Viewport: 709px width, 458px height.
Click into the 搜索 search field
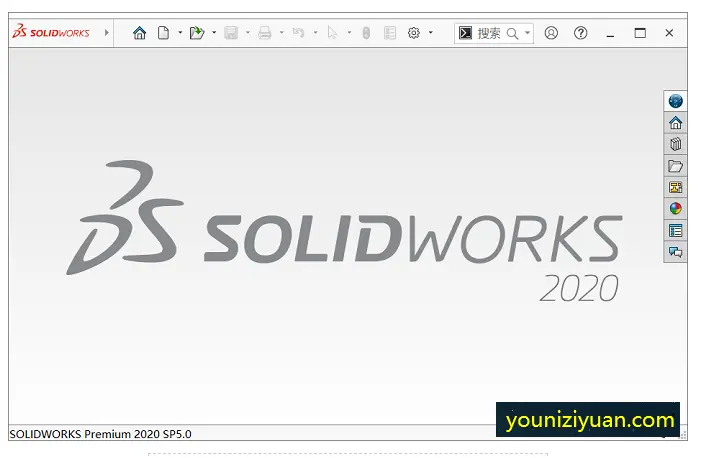tap(489, 33)
